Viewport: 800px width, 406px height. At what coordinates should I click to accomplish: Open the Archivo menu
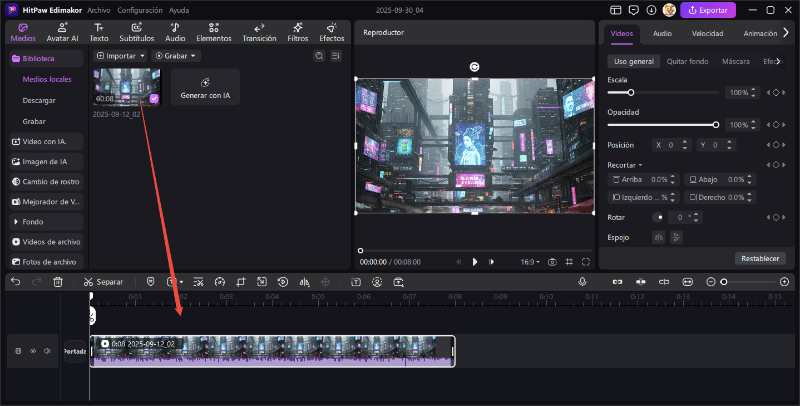pyautogui.click(x=99, y=9)
